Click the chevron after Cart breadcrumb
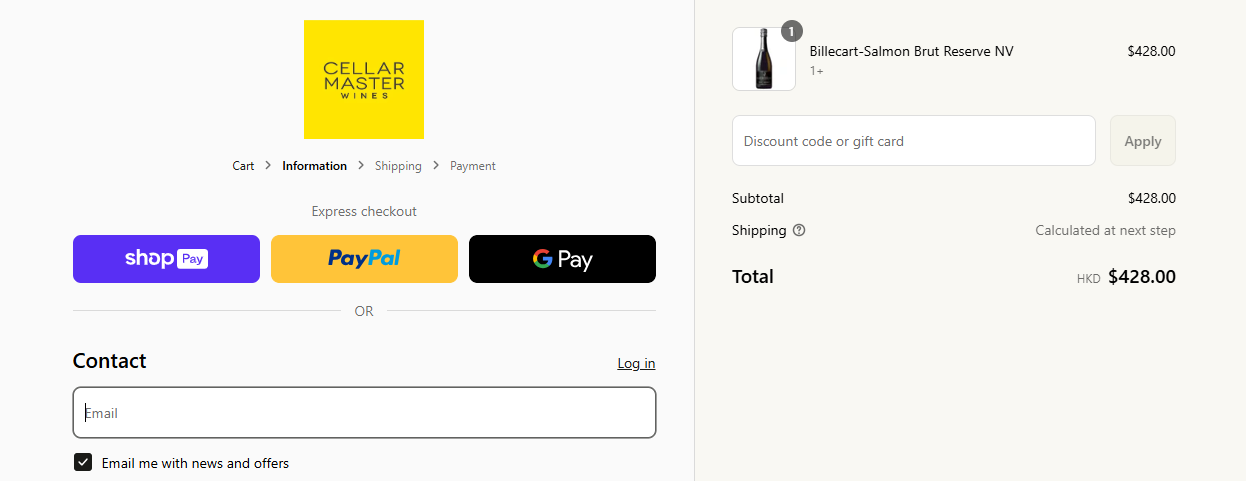1246x481 pixels. coord(268,165)
